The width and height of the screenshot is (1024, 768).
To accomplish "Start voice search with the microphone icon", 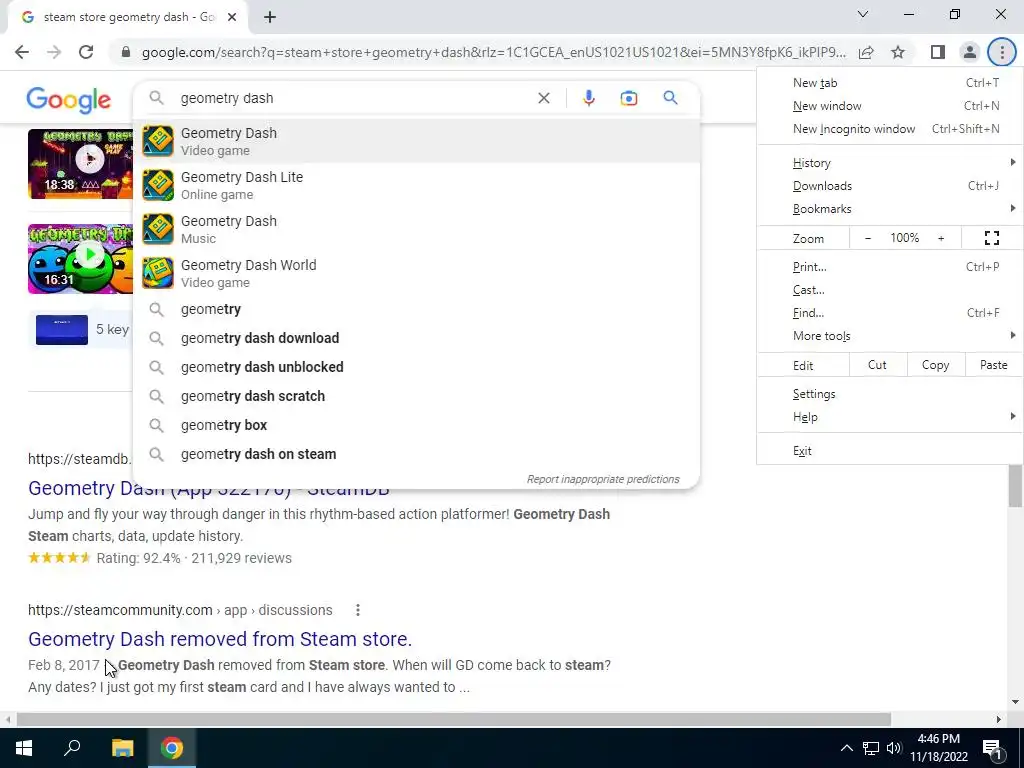I will [x=588, y=98].
